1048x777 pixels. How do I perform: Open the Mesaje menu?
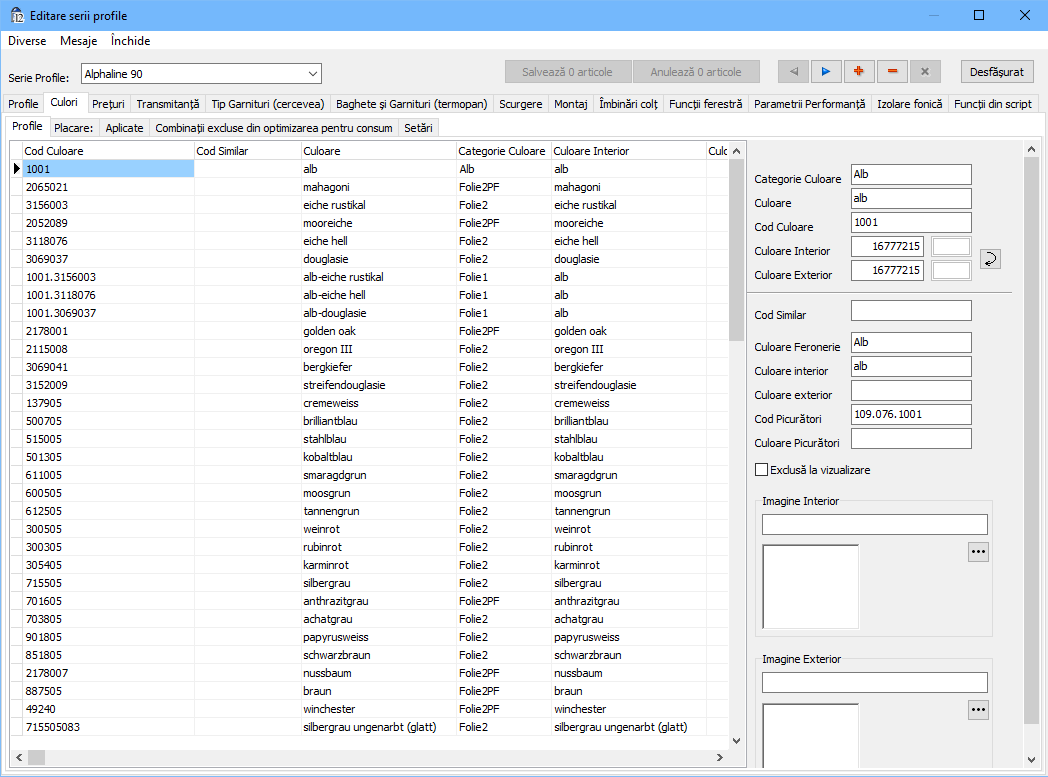tap(78, 41)
